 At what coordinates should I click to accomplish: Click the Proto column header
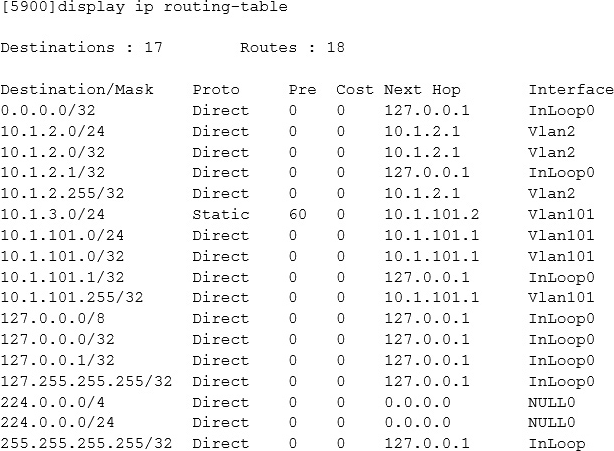(216, 90)
